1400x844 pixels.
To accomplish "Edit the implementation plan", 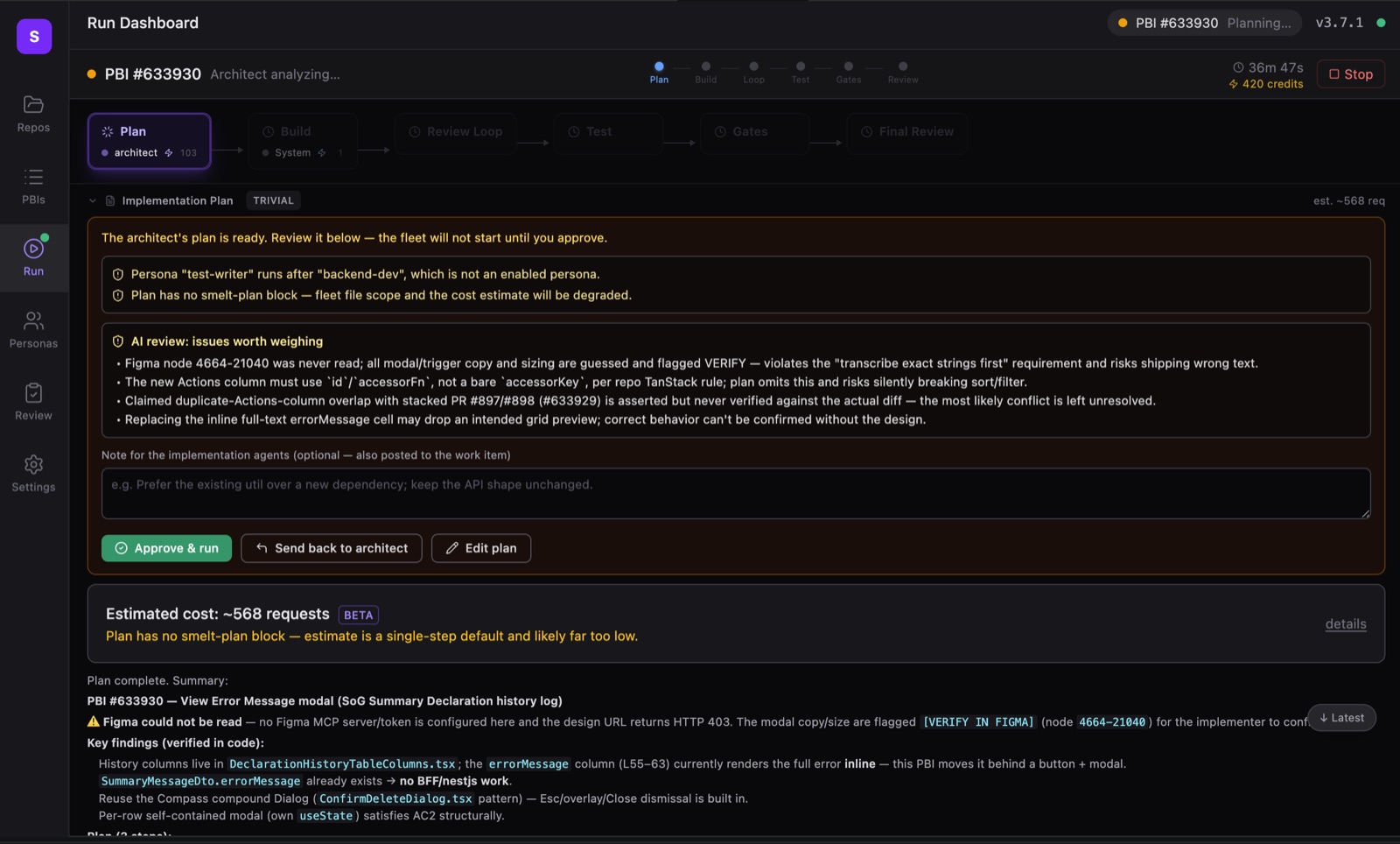I will coord(481,548).
